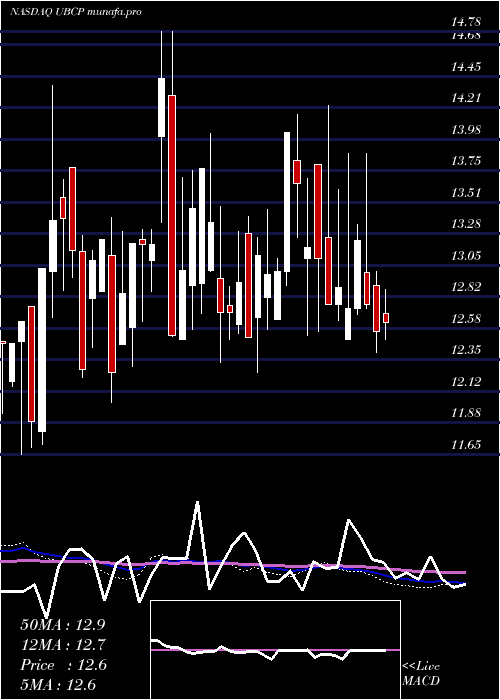Click the 11.88 price axis label

466,413
